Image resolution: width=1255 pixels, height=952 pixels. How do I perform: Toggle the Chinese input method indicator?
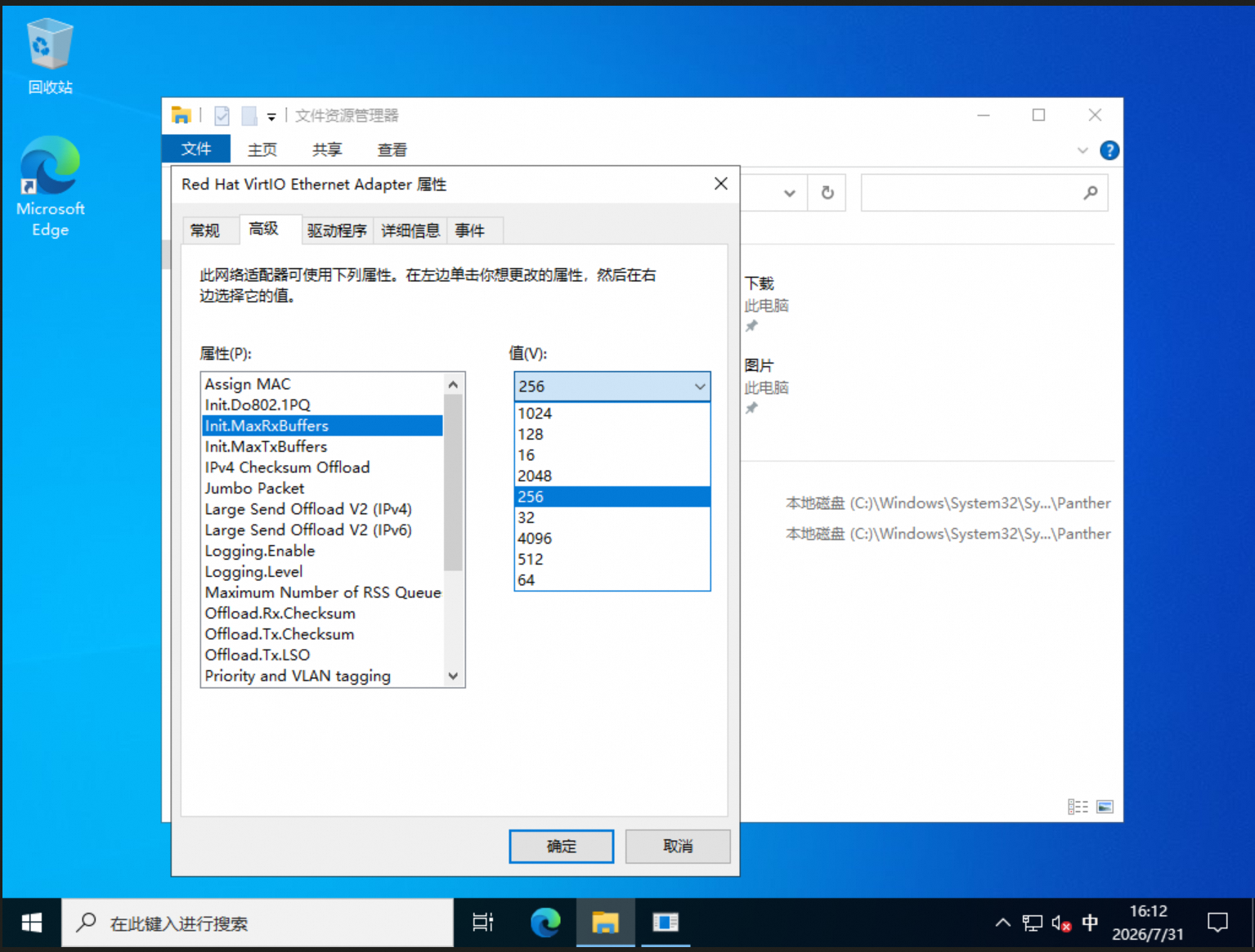[1090, 923]
